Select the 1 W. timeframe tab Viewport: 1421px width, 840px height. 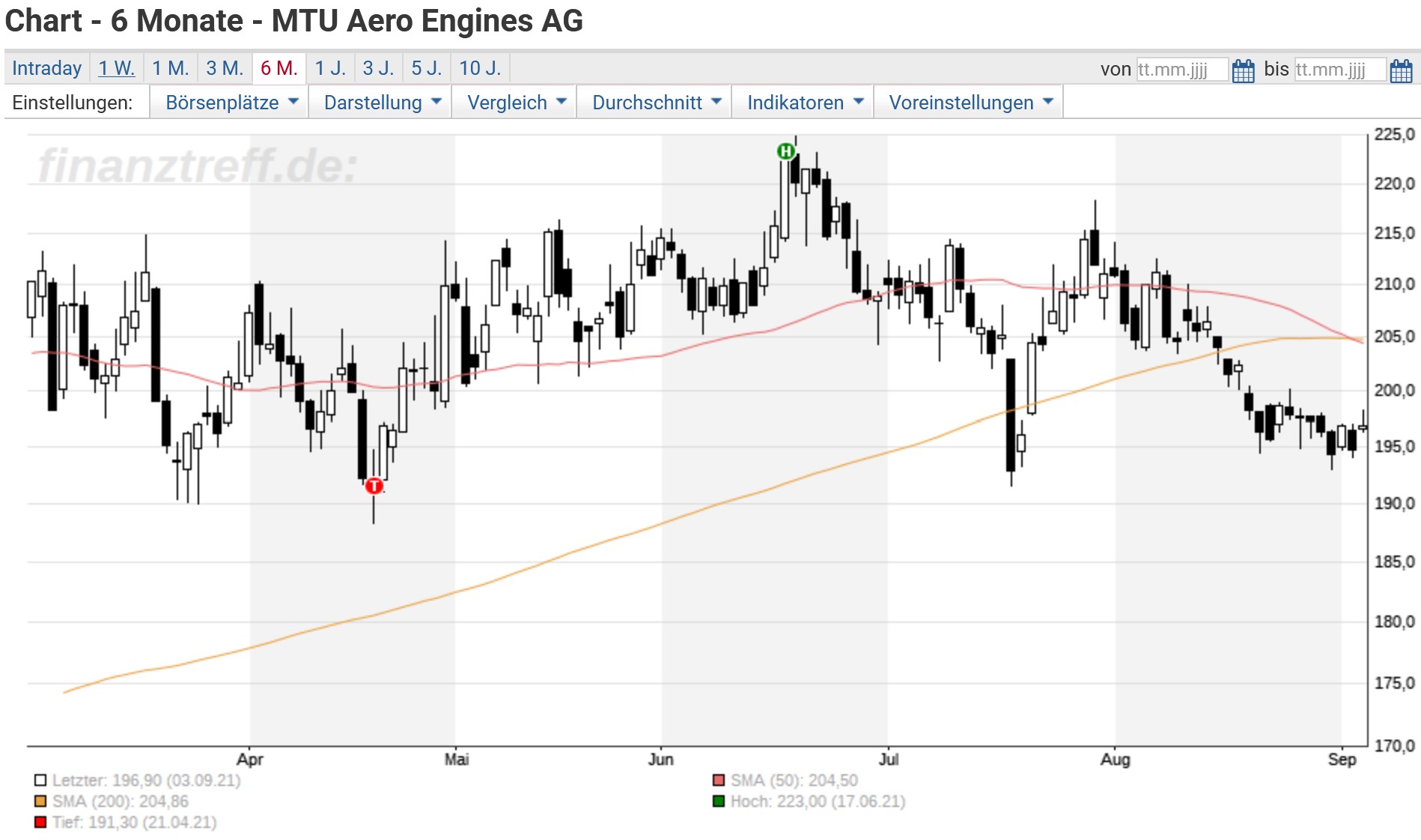point(116,68)
